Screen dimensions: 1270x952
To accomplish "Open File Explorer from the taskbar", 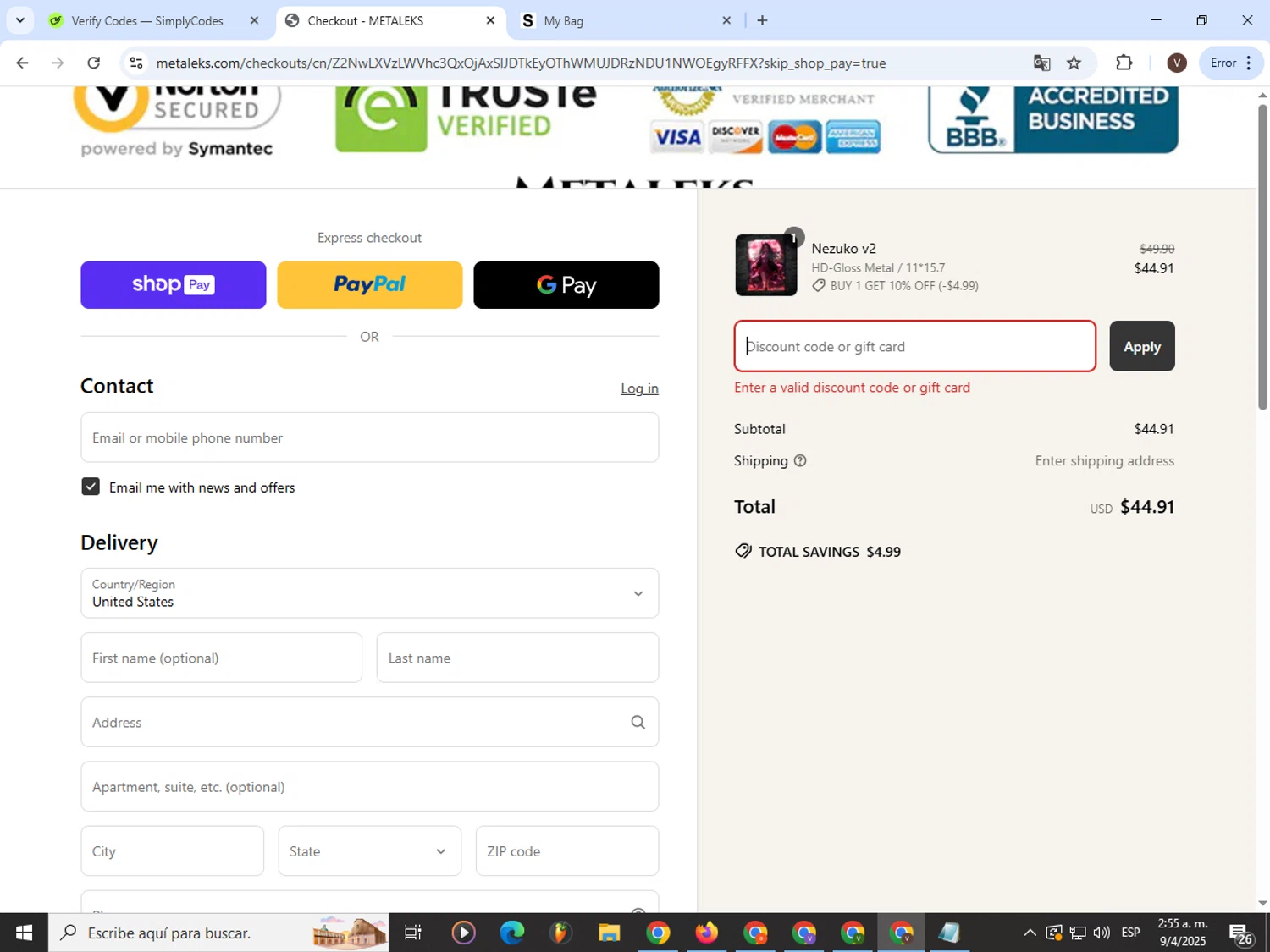I will coord(609,933).
